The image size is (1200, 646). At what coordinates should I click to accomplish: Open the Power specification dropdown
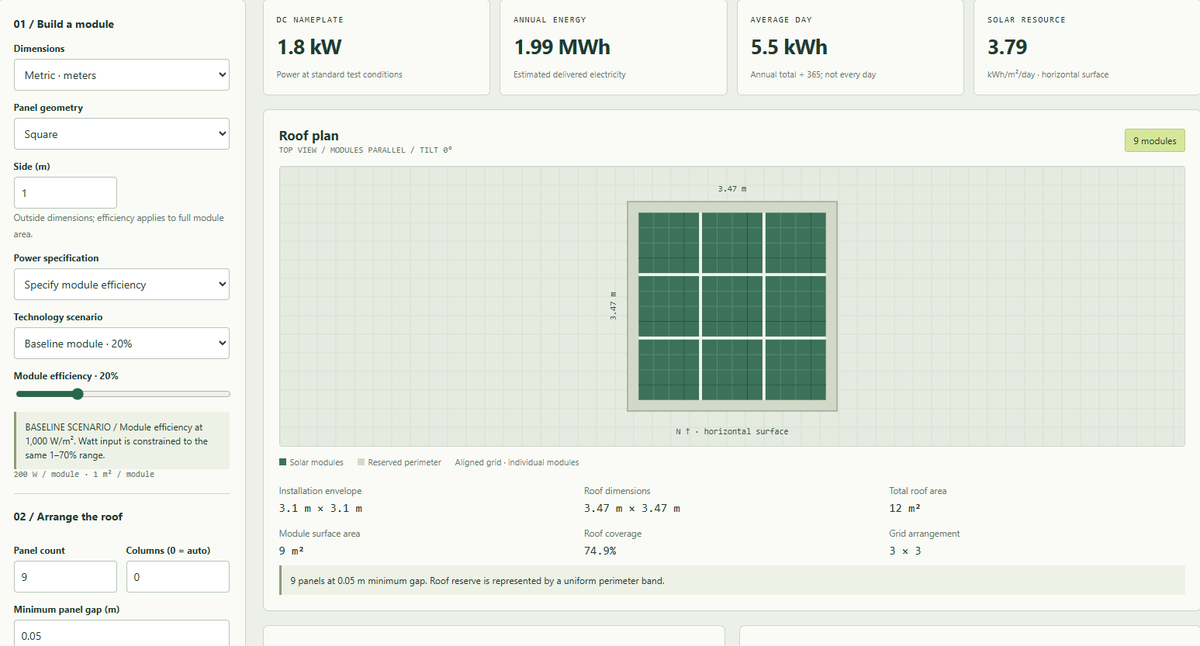pyautogui.click(x=121, y=284)
